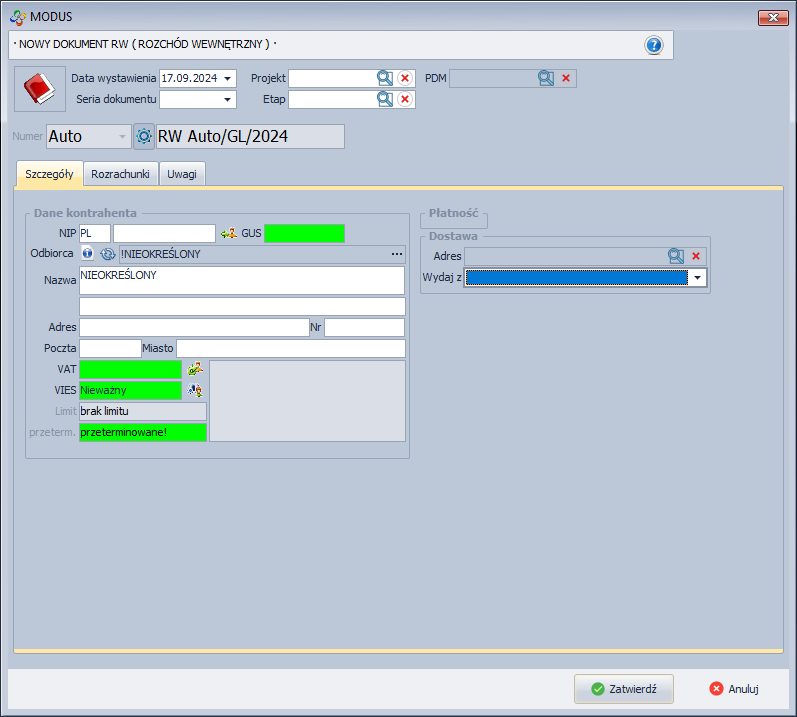The width and height of the screenshot is (797, 717).
Task: Switch to the Uwagi tab
Action: point(182,174)
